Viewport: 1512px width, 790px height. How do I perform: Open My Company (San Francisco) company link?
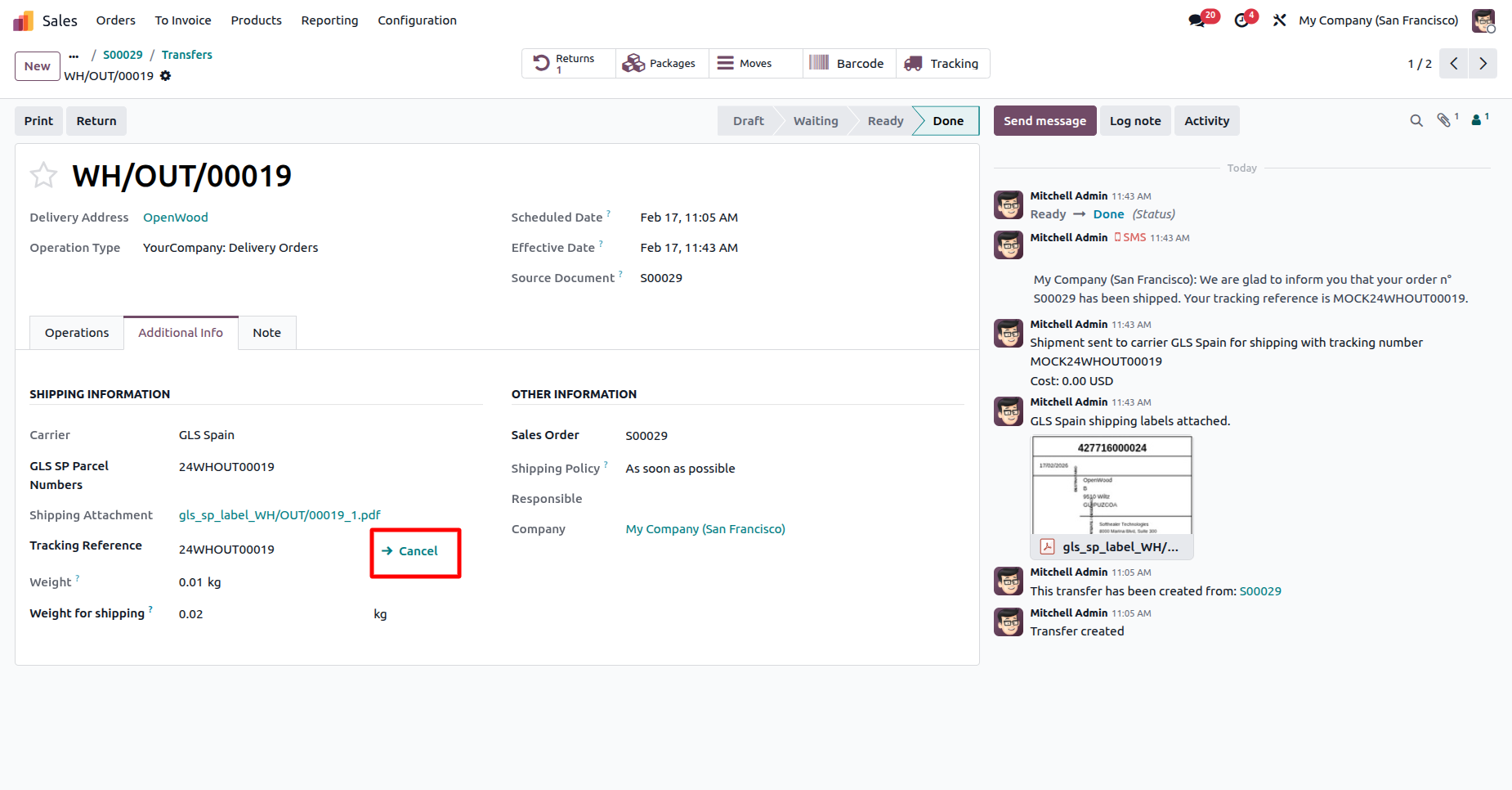pyautogui.click(x=705, y=529)
